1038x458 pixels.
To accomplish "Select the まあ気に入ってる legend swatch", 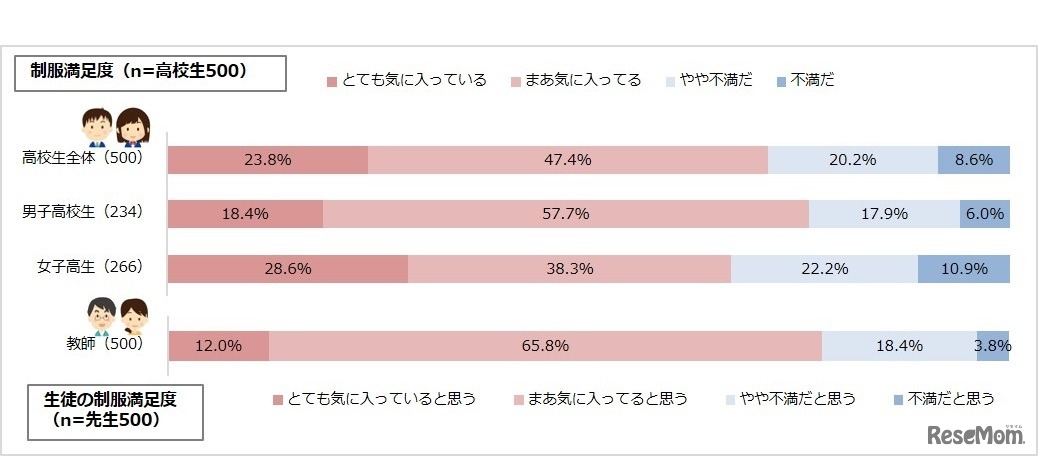I will [x=516, y=81].
